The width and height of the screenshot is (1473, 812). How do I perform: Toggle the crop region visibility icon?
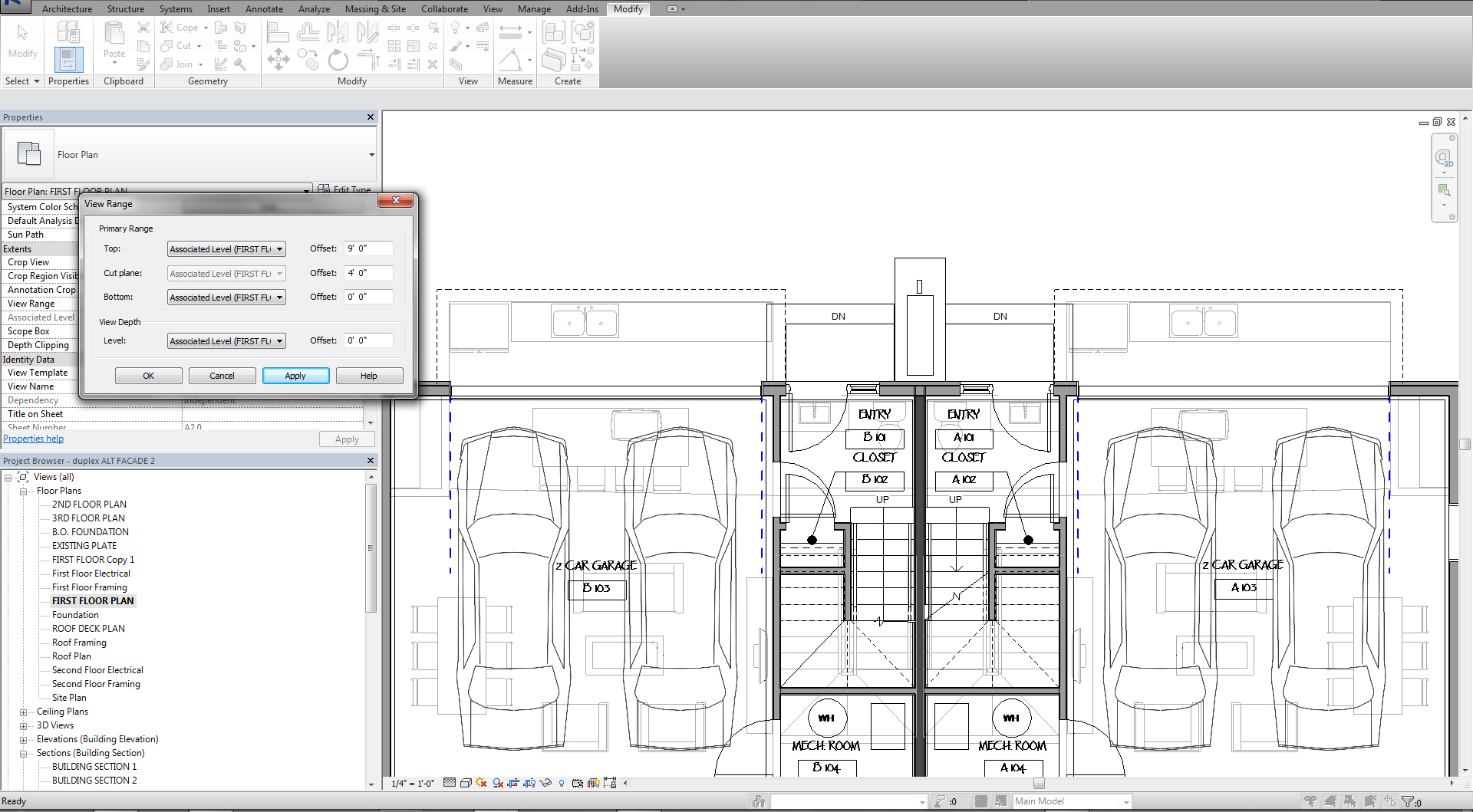pyautogui.click(x=530, y=783)
